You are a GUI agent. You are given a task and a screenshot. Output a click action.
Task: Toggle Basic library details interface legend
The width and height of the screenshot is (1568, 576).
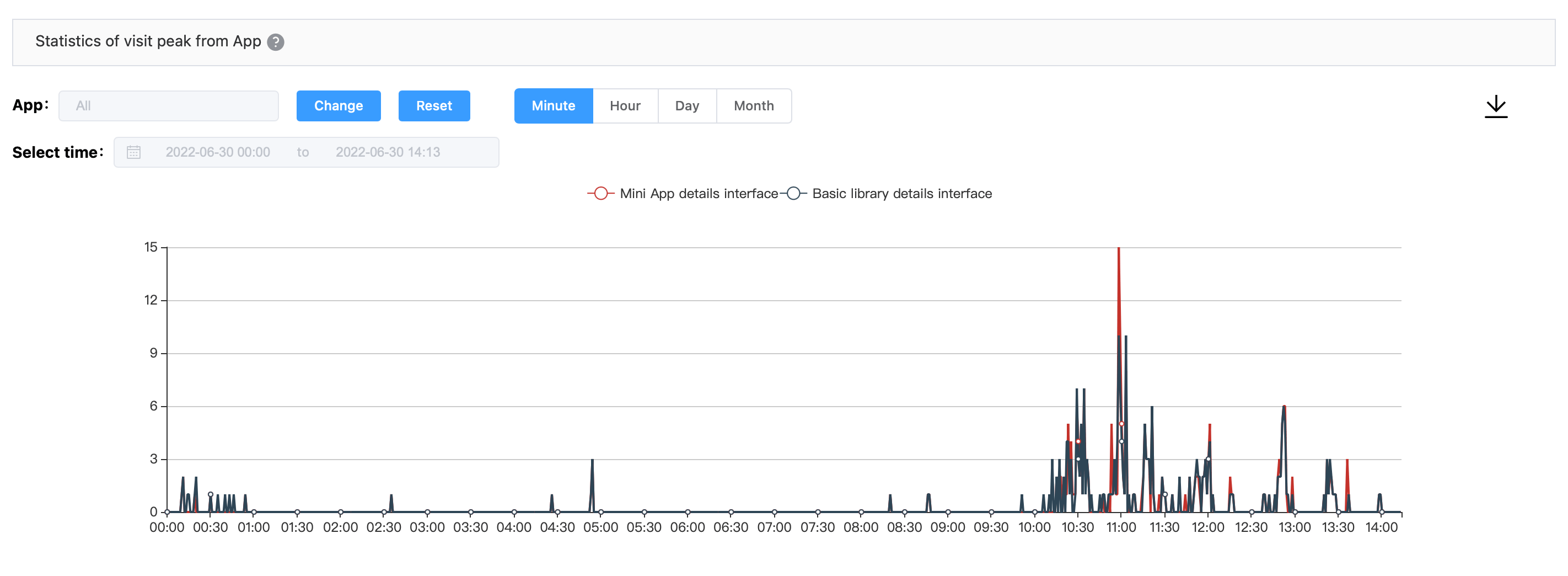tap(886, 194)
